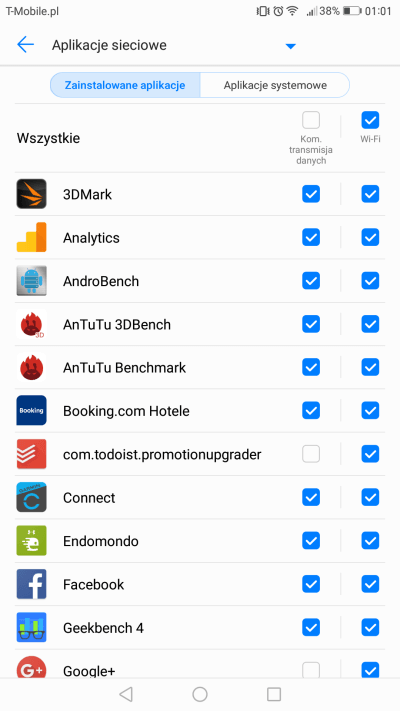This screenshot has width=400, height=711.
Task: Tap the Geekbench 4 icon
Action: coord(31,628)
